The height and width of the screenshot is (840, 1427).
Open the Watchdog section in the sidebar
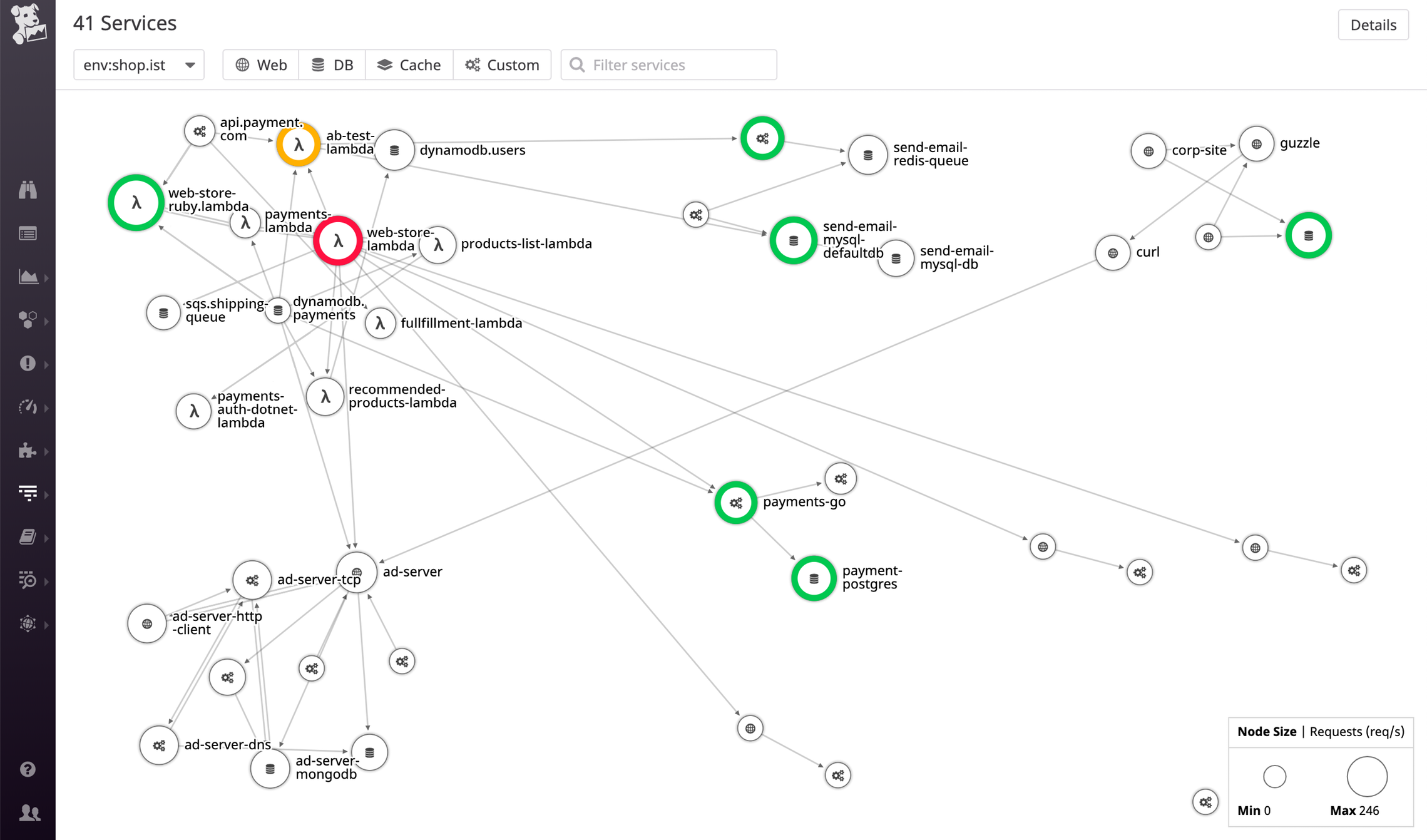pyautogui.click(x=28, y=190)
